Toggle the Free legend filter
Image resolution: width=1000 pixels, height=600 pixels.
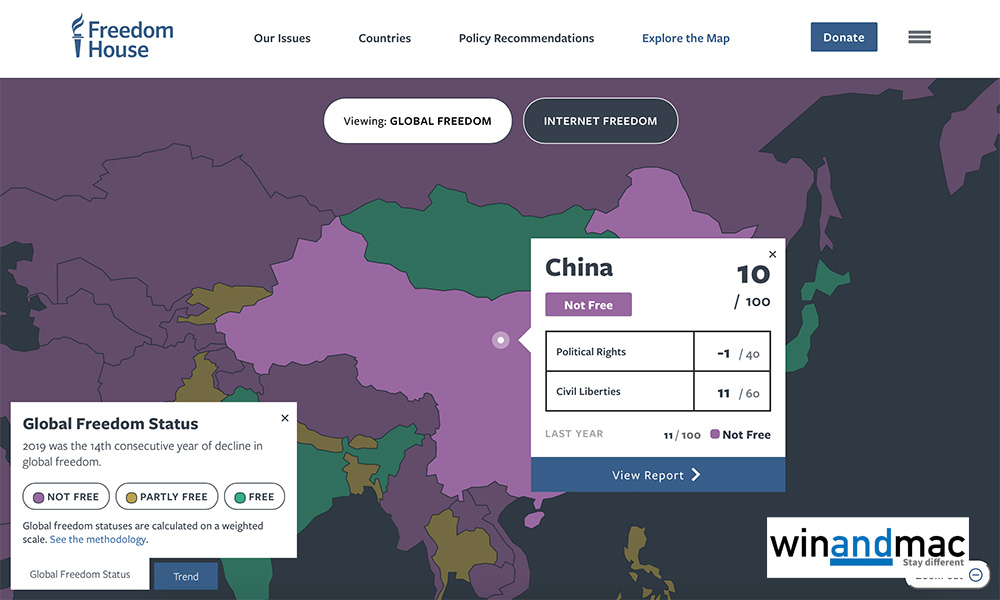pyautogui.click(x=254, y=497)
